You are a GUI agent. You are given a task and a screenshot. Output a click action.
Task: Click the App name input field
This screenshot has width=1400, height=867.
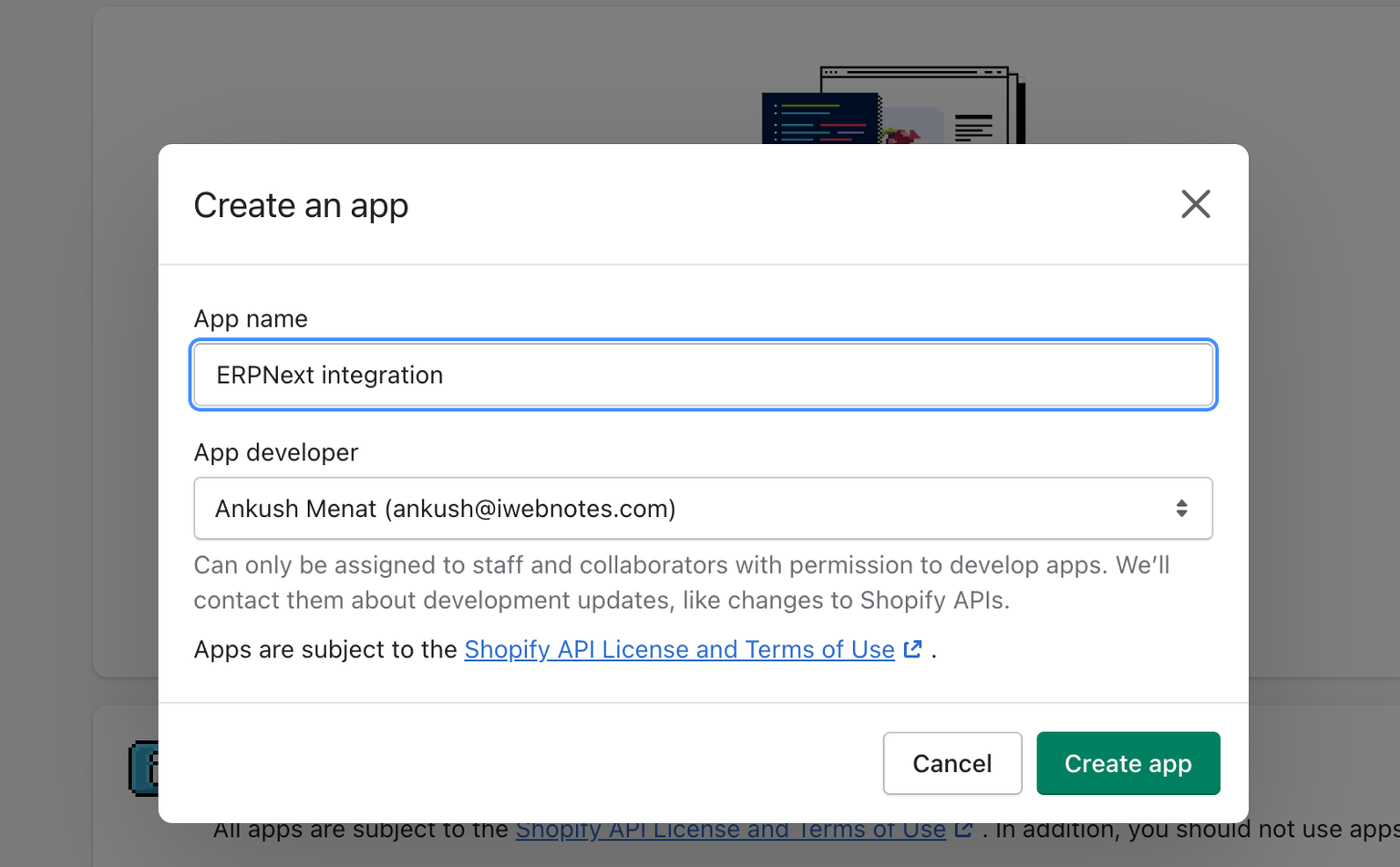point(702,375)
